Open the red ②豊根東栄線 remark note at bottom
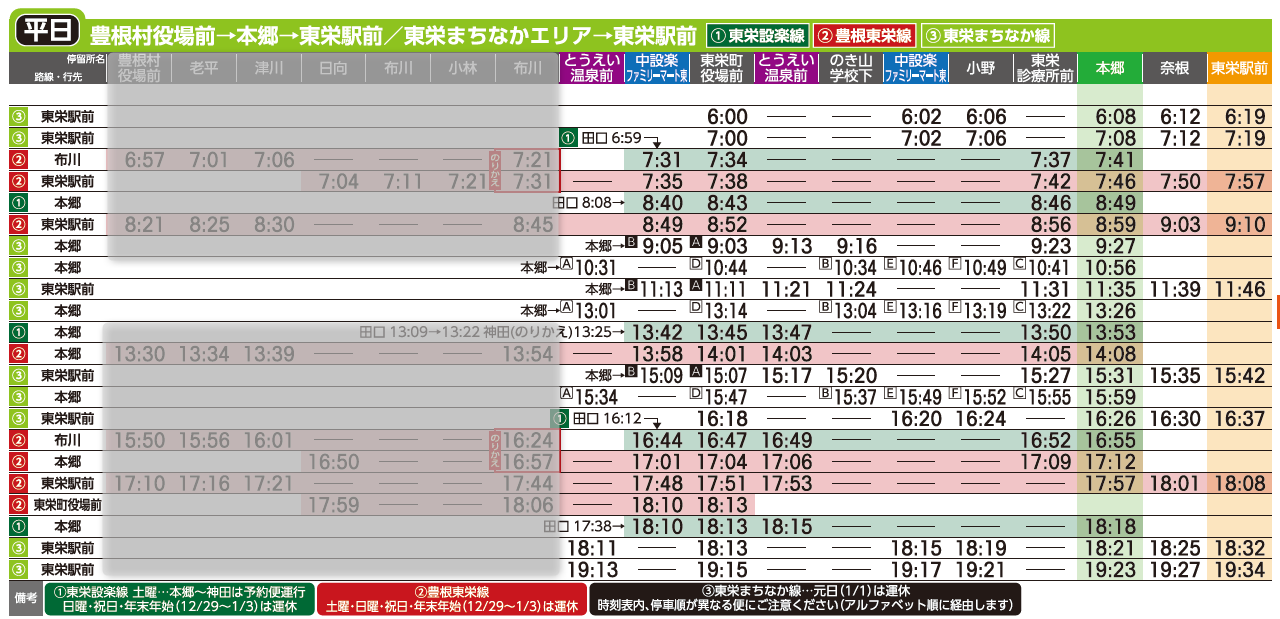 (x=451, y=599)
